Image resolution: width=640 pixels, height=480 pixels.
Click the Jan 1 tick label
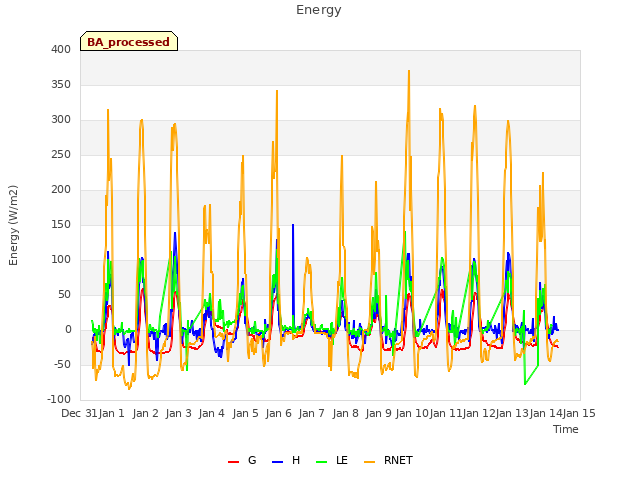tap(112, 413)
